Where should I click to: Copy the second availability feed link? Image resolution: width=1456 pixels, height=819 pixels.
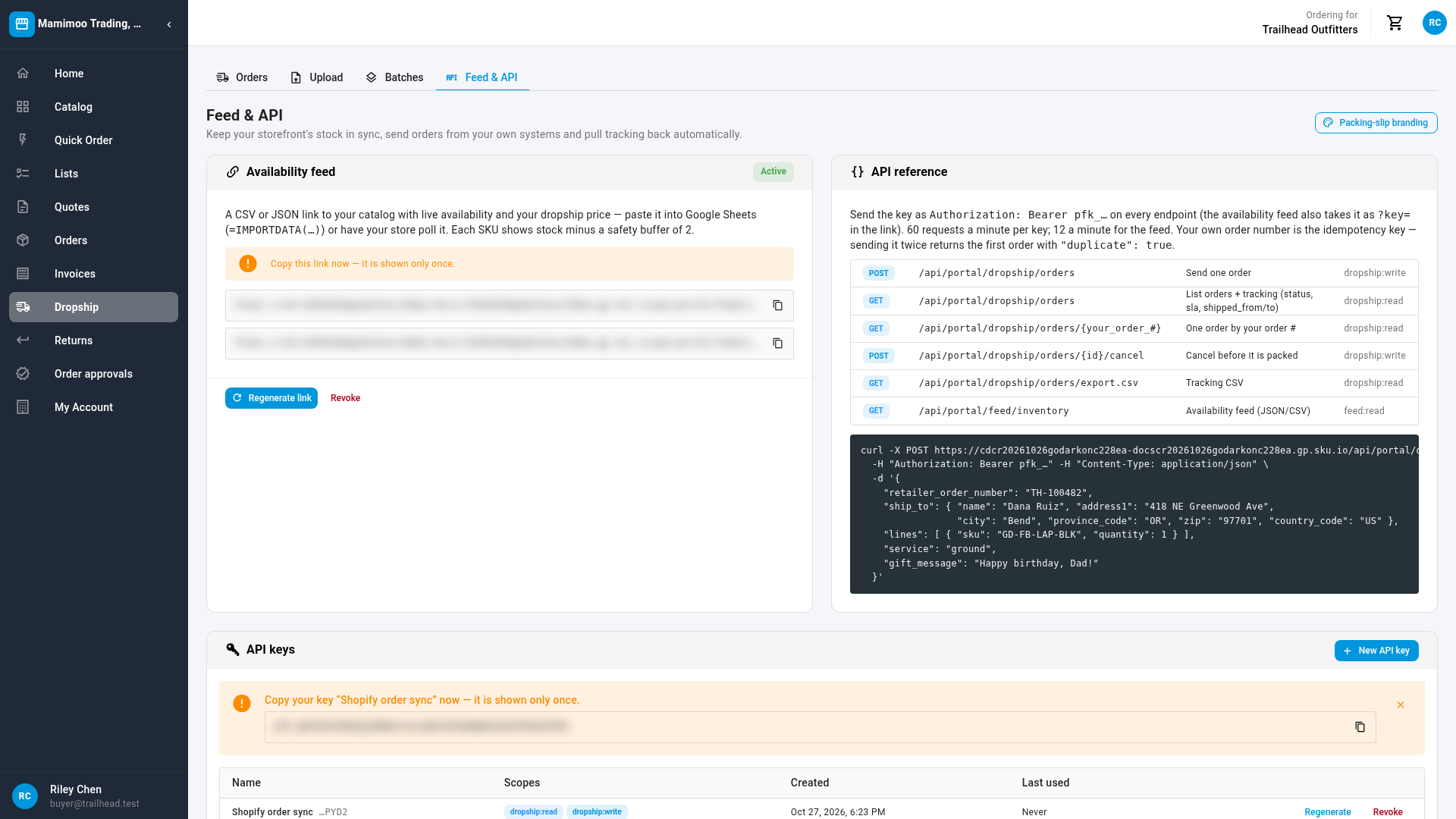click(x=777, y=344)
